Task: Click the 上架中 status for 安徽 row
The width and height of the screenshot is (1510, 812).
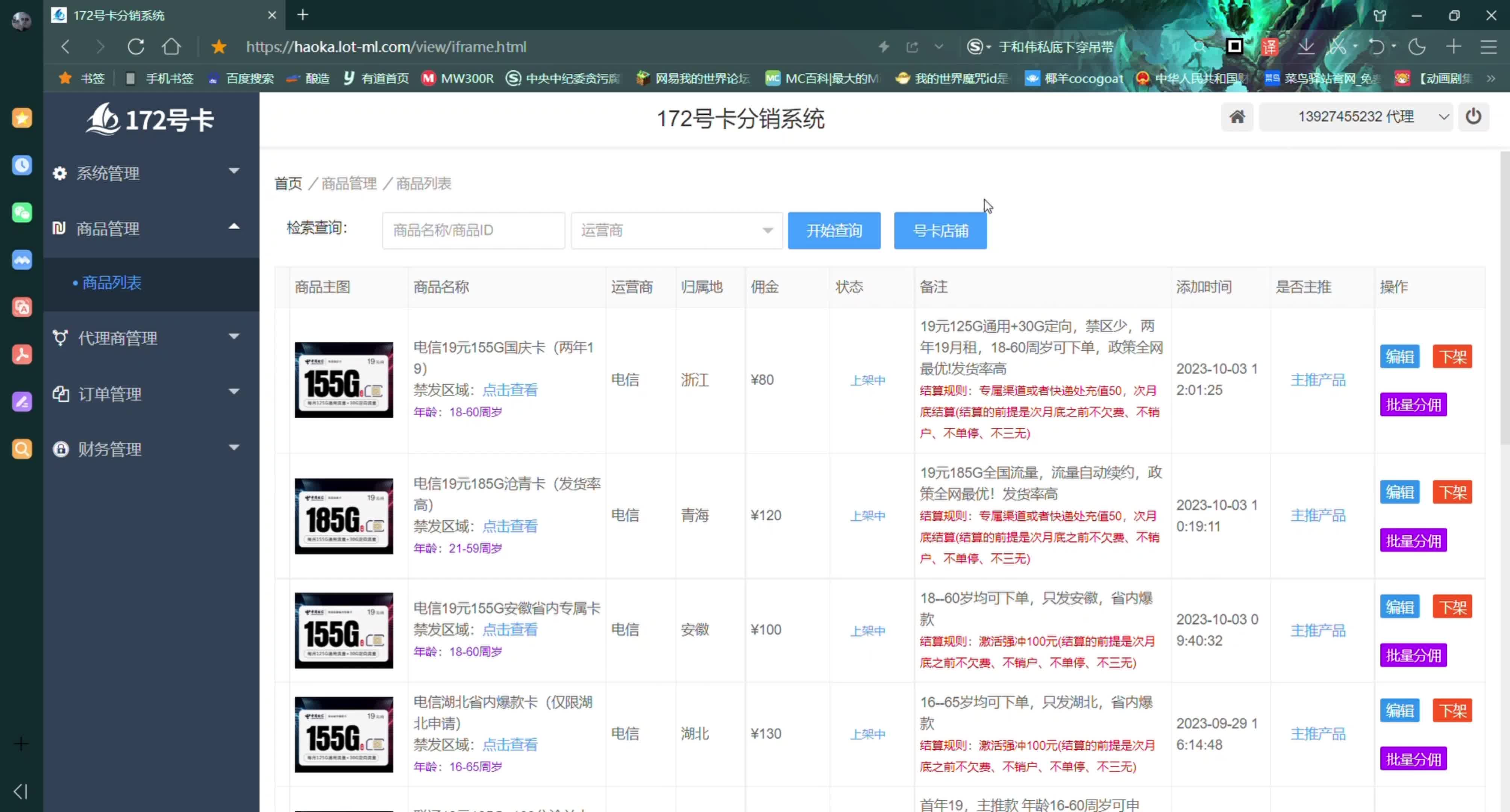Action: pos(867,630)
